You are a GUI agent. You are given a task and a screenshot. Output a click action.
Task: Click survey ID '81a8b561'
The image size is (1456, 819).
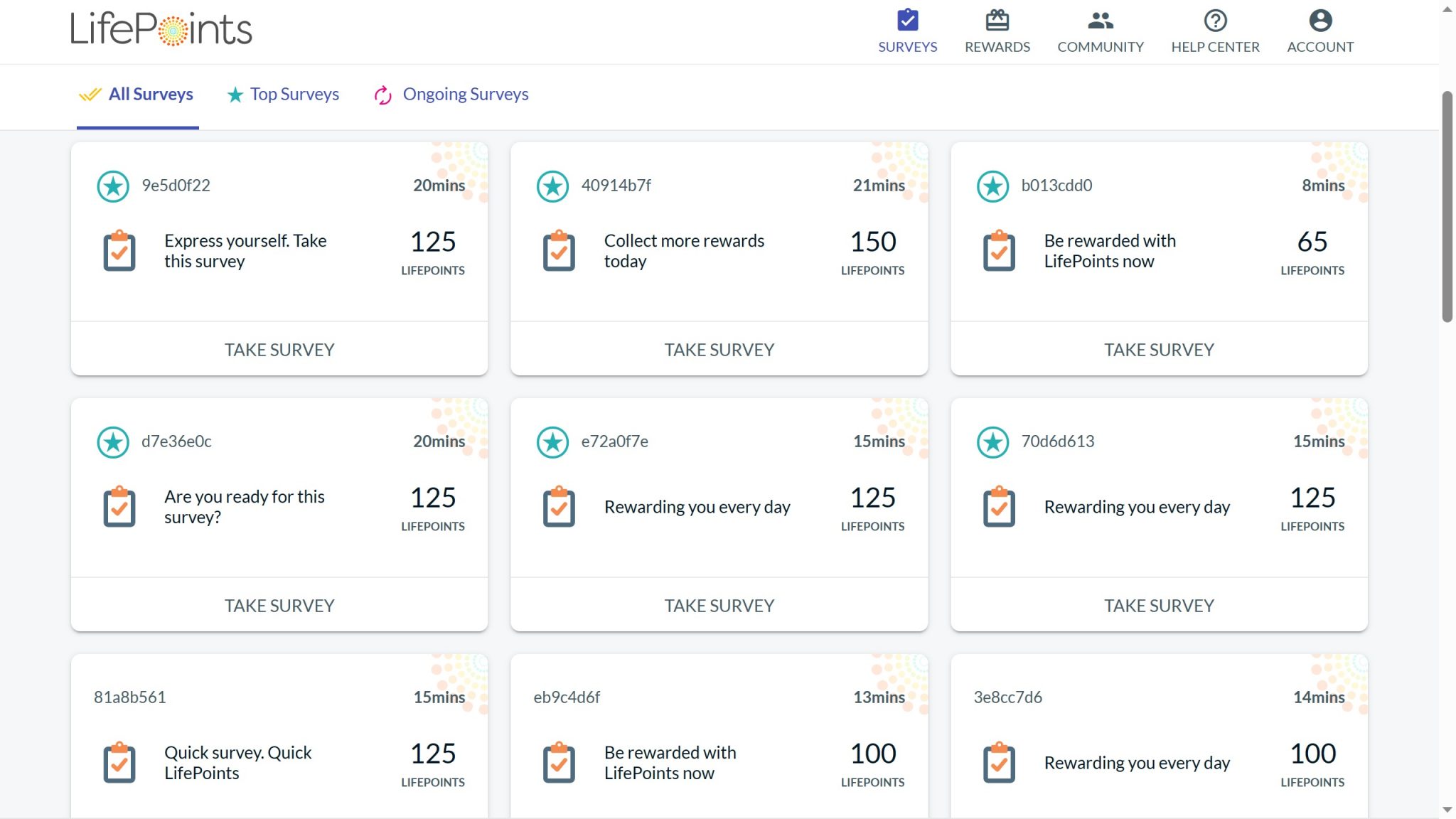click(x=129, y=697)
